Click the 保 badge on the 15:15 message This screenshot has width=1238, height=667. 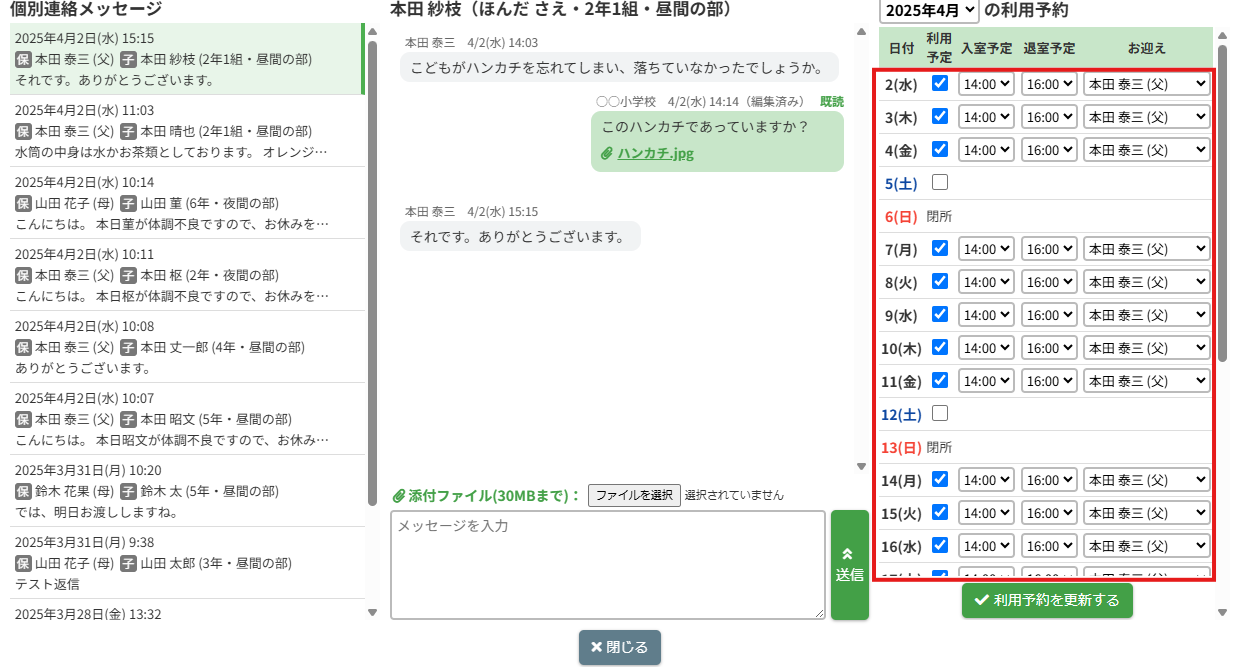point(24,59)
